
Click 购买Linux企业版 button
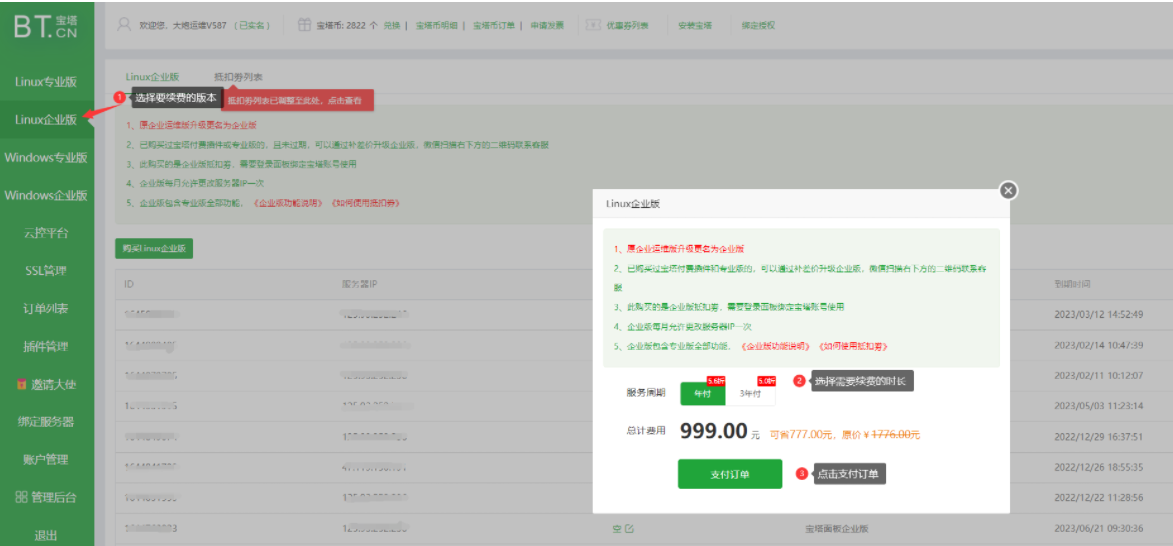[x=154, y=248]
